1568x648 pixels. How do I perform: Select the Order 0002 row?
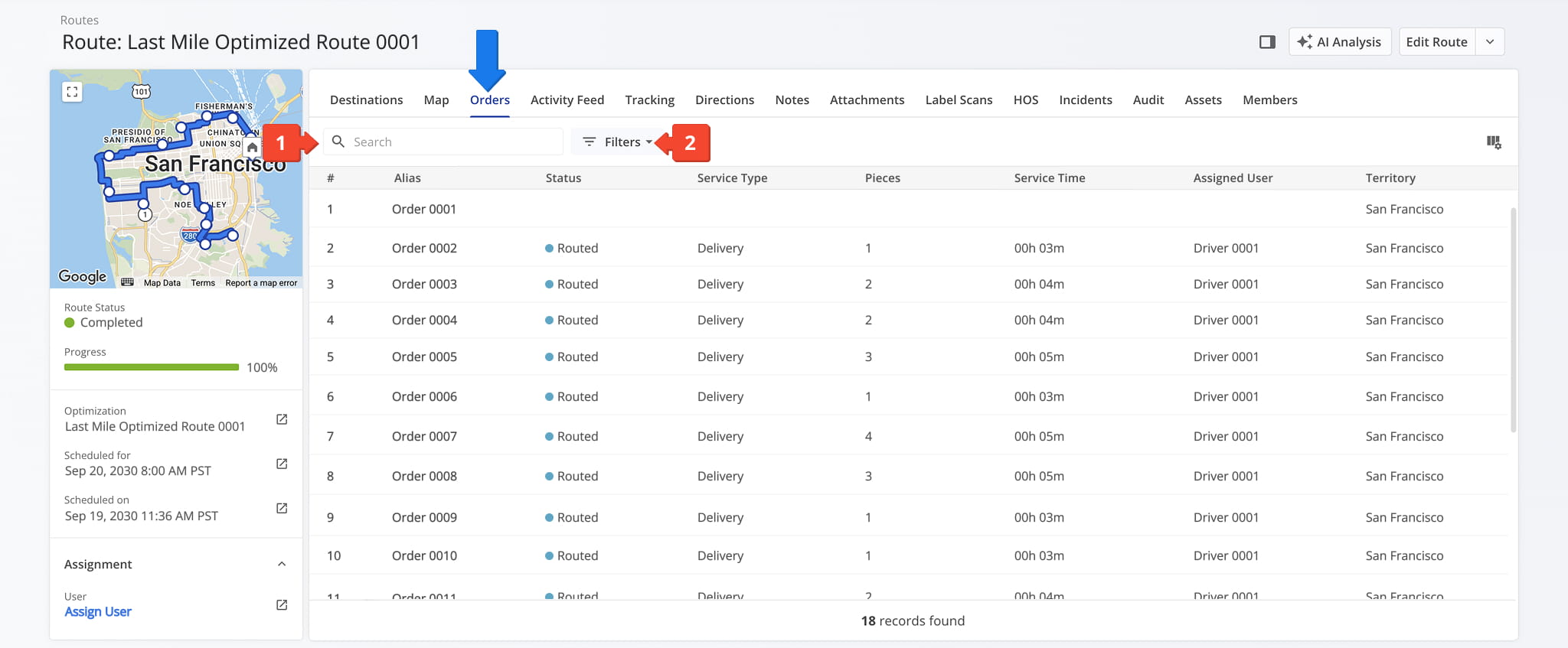(909, 248)
